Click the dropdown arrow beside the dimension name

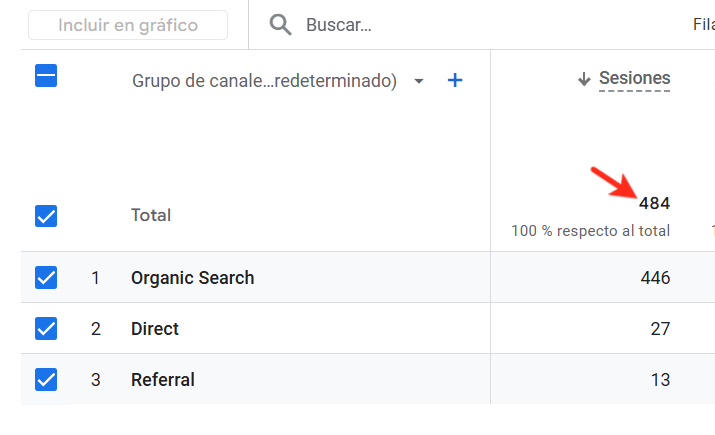[419, 81]
